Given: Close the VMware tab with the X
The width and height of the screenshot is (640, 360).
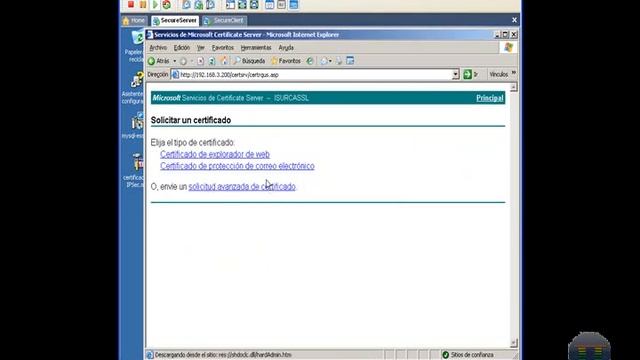Looking at the screenshot, I should (514, 20).
